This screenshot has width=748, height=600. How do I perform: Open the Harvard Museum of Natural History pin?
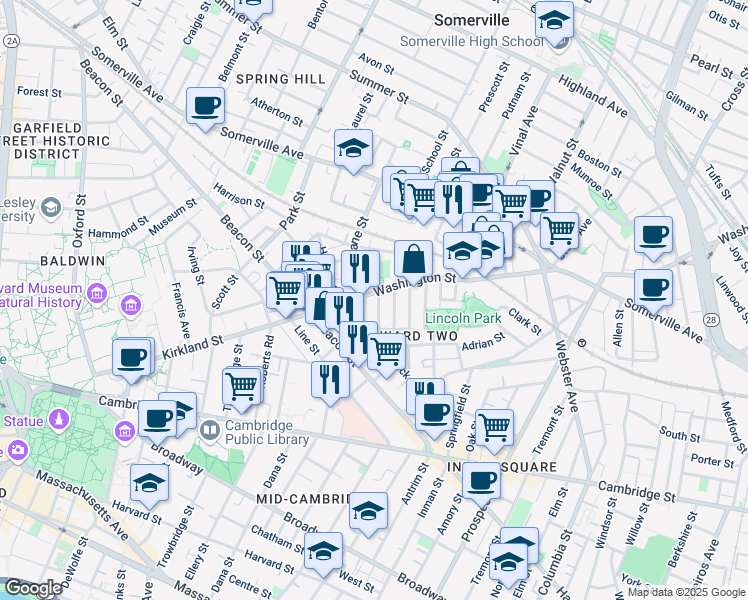(97, 292)
